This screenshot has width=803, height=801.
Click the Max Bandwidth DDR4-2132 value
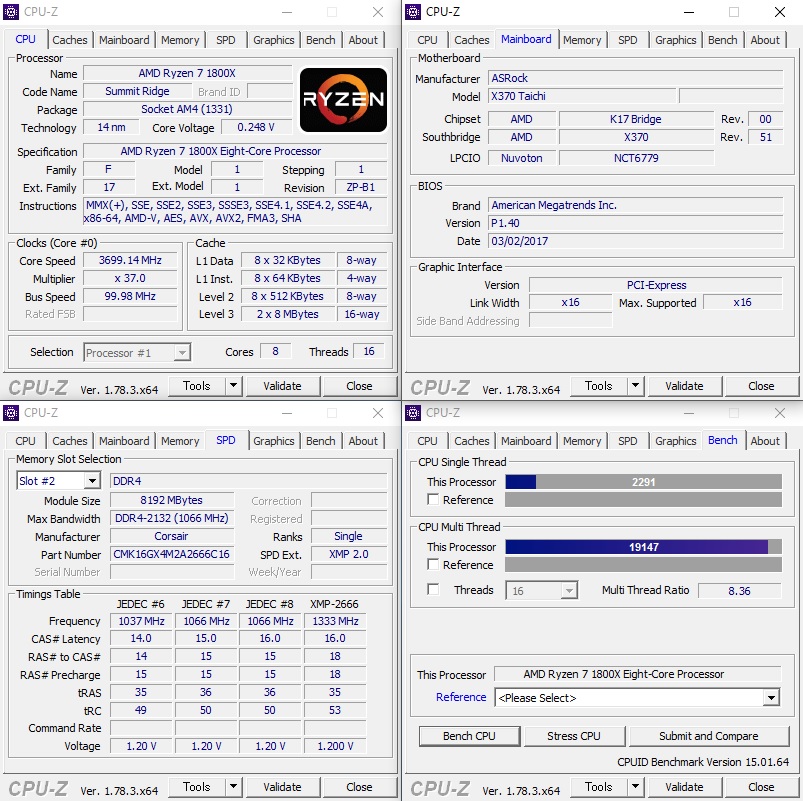point(172,518)
